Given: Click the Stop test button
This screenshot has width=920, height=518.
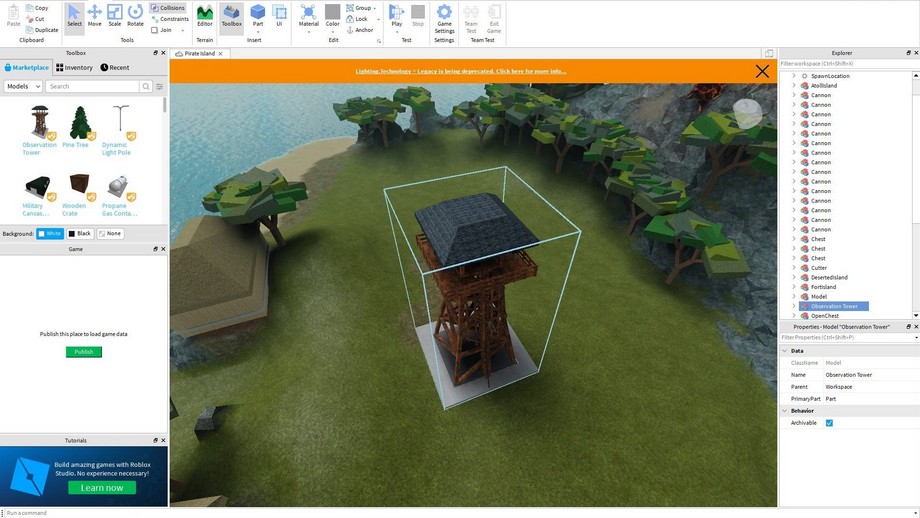Looking at the screenshot, I should [418, 16].
